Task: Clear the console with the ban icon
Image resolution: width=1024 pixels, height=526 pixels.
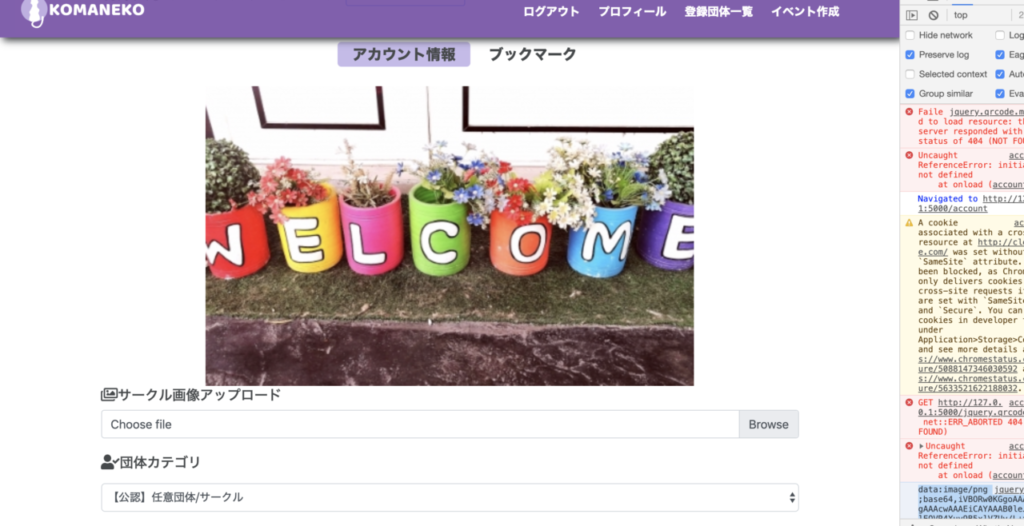Action: click(x=934, y=15)
